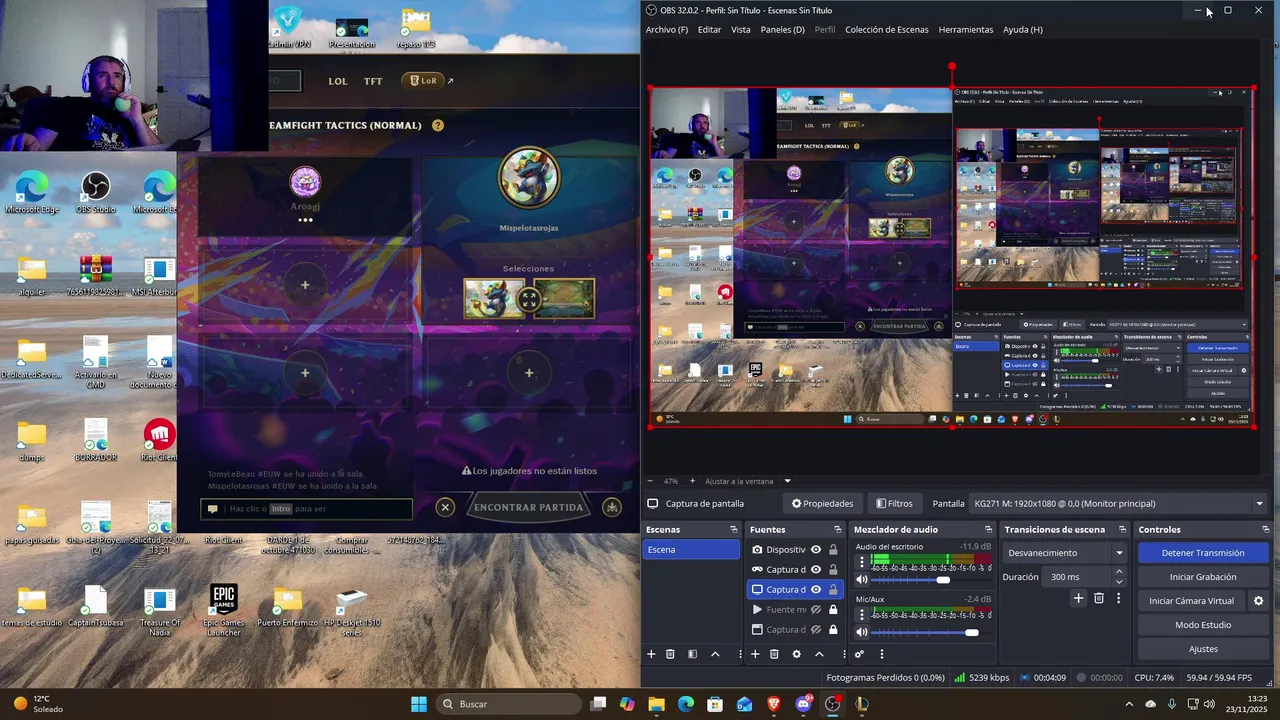
Task: Hide the selected Captura source eye icon
Action: pos(816,590)
